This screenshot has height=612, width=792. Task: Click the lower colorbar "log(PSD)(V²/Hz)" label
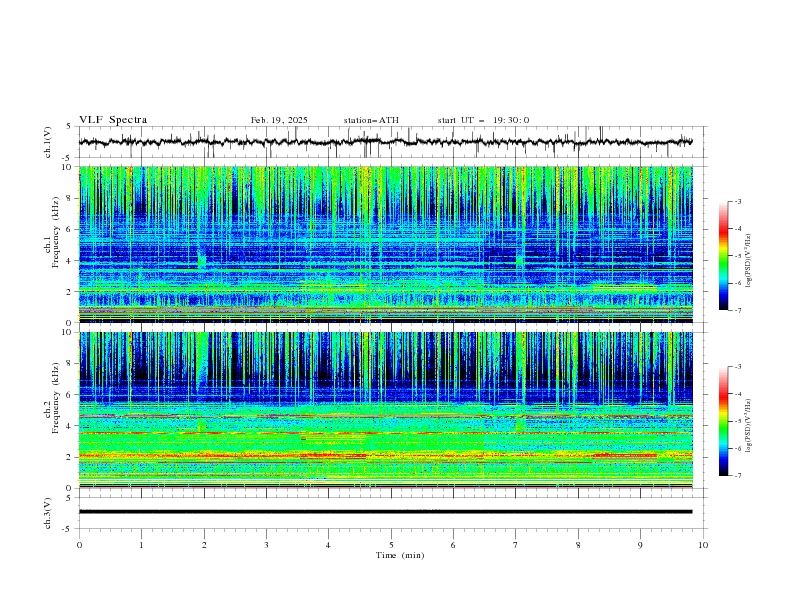pos(748,425)
